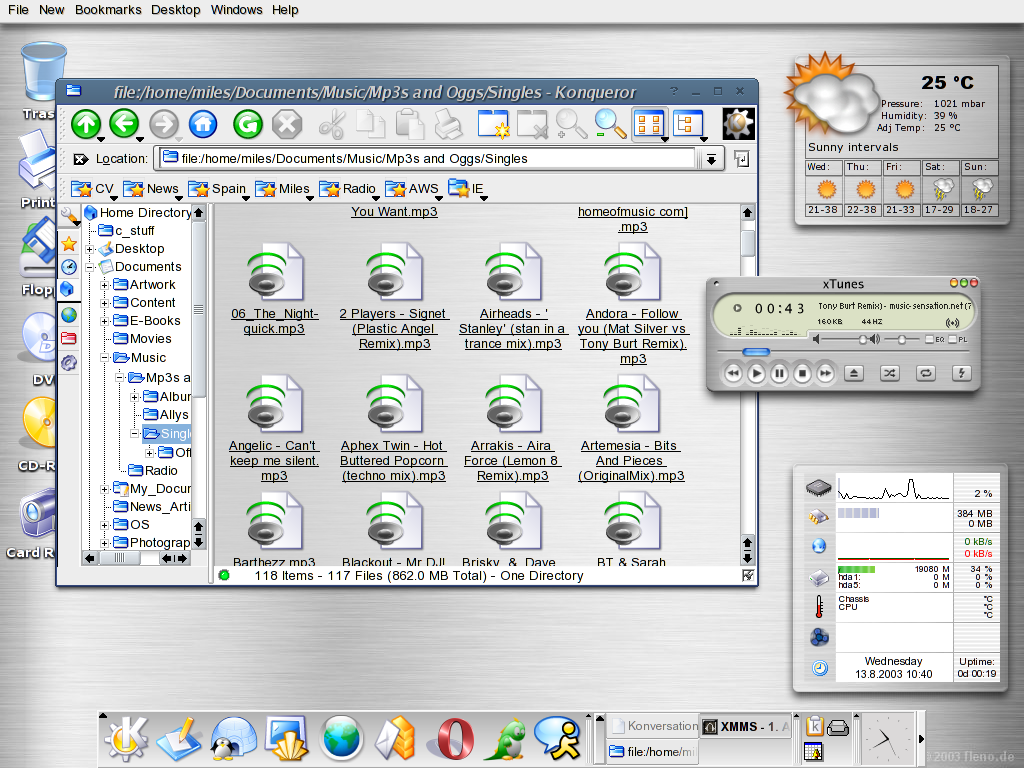Reload the folder with the green refresh icon
Viewport: 1024px width, 768px height.
point(248,123)
